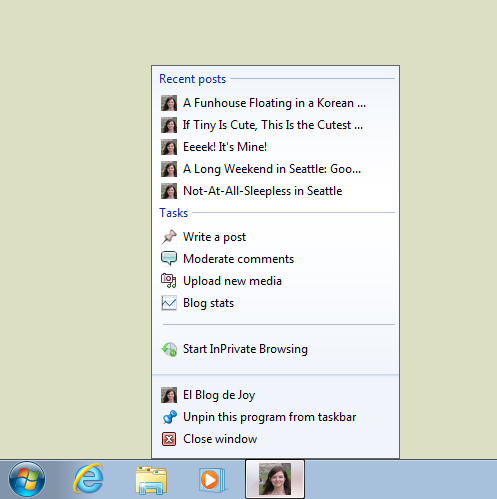Open Windows Media Player taskbar icon
The image size is (497, 499).
(x=212, y=480)
